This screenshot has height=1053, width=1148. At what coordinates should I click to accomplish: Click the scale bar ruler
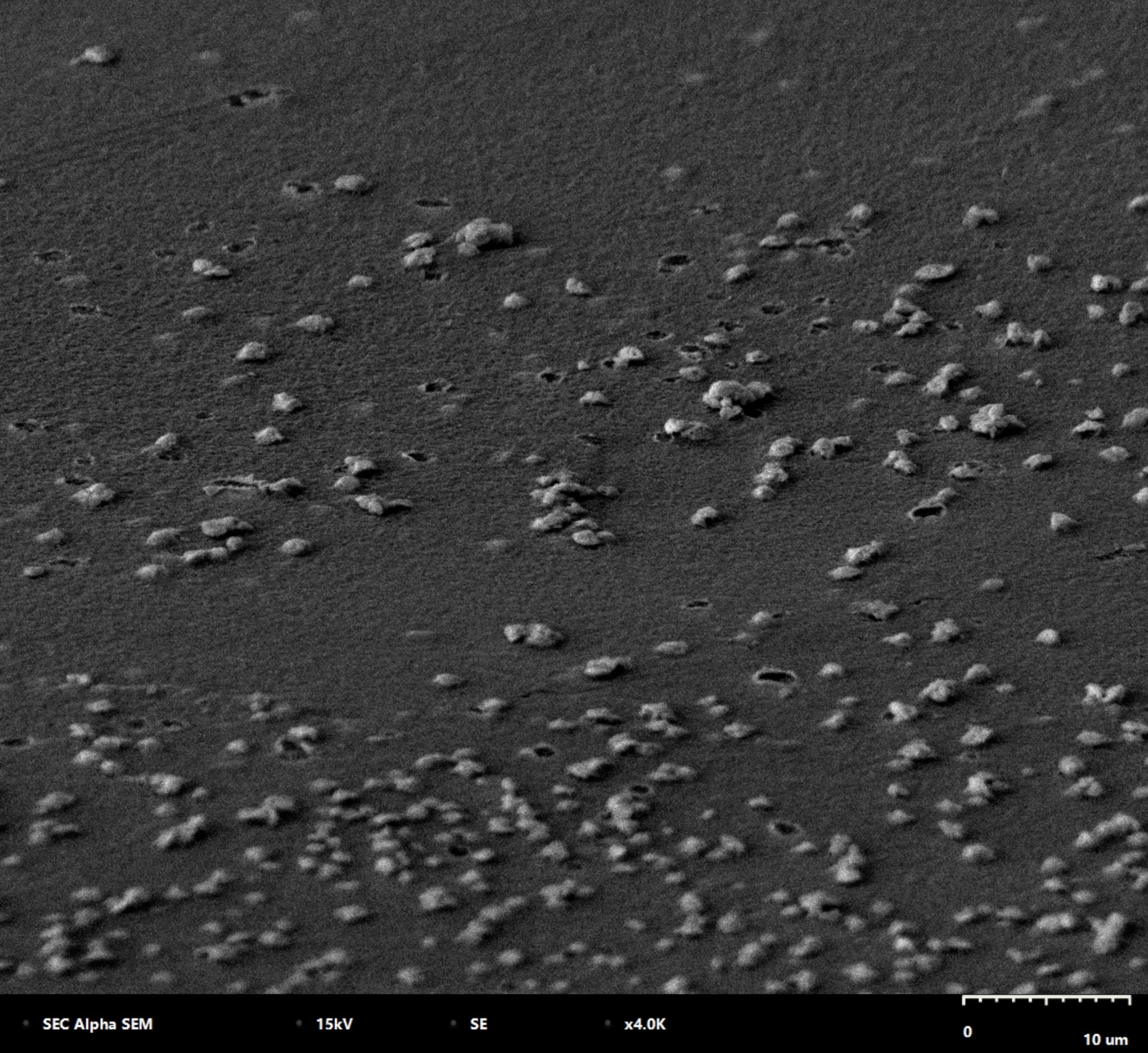1046,1001
